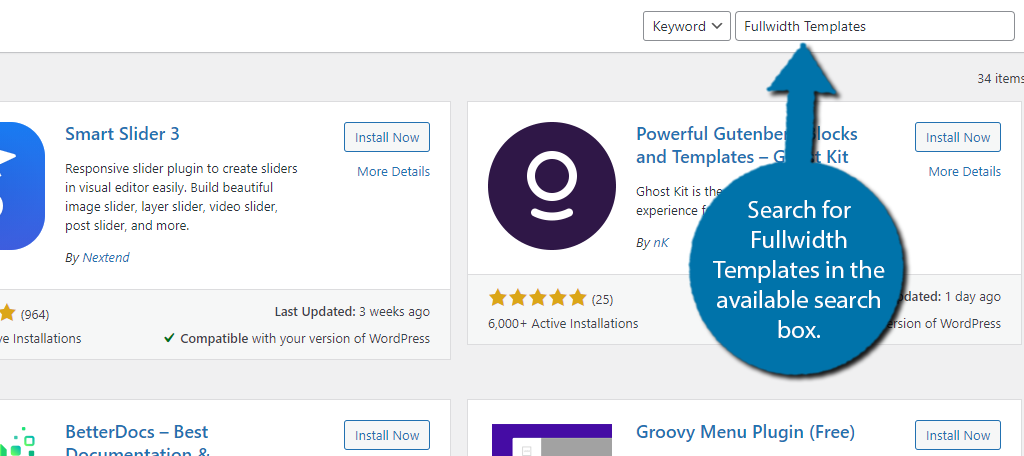The height and width of the screenshot is (456, 1024).
Task: Click the Groovy Menu plugin thumbnail
Action: point(552,440)
